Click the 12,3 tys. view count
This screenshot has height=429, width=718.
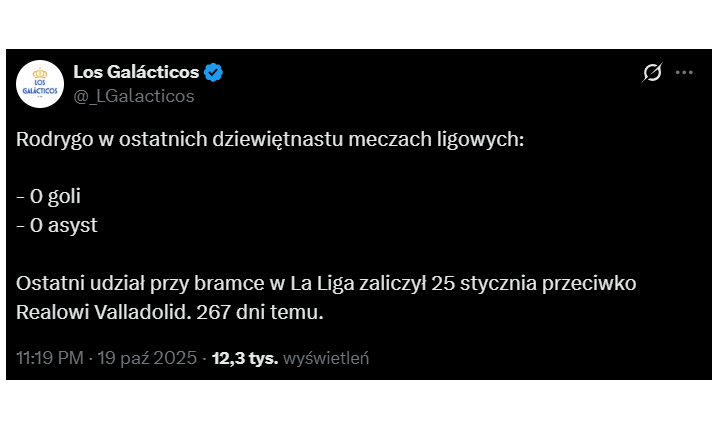pyautogui.click(x=245, y=357)
